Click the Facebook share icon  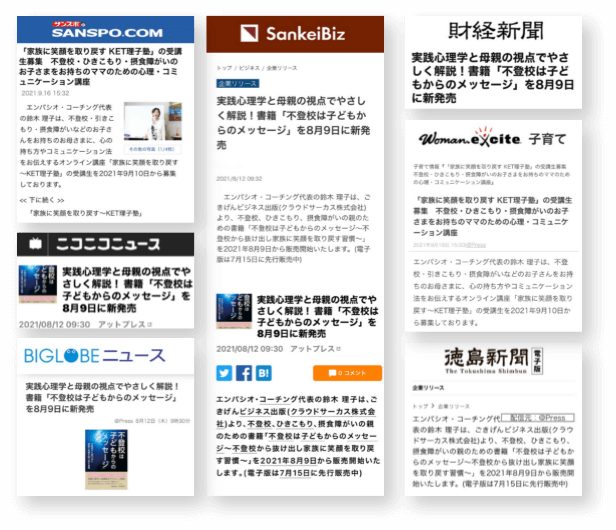[245, 373]
